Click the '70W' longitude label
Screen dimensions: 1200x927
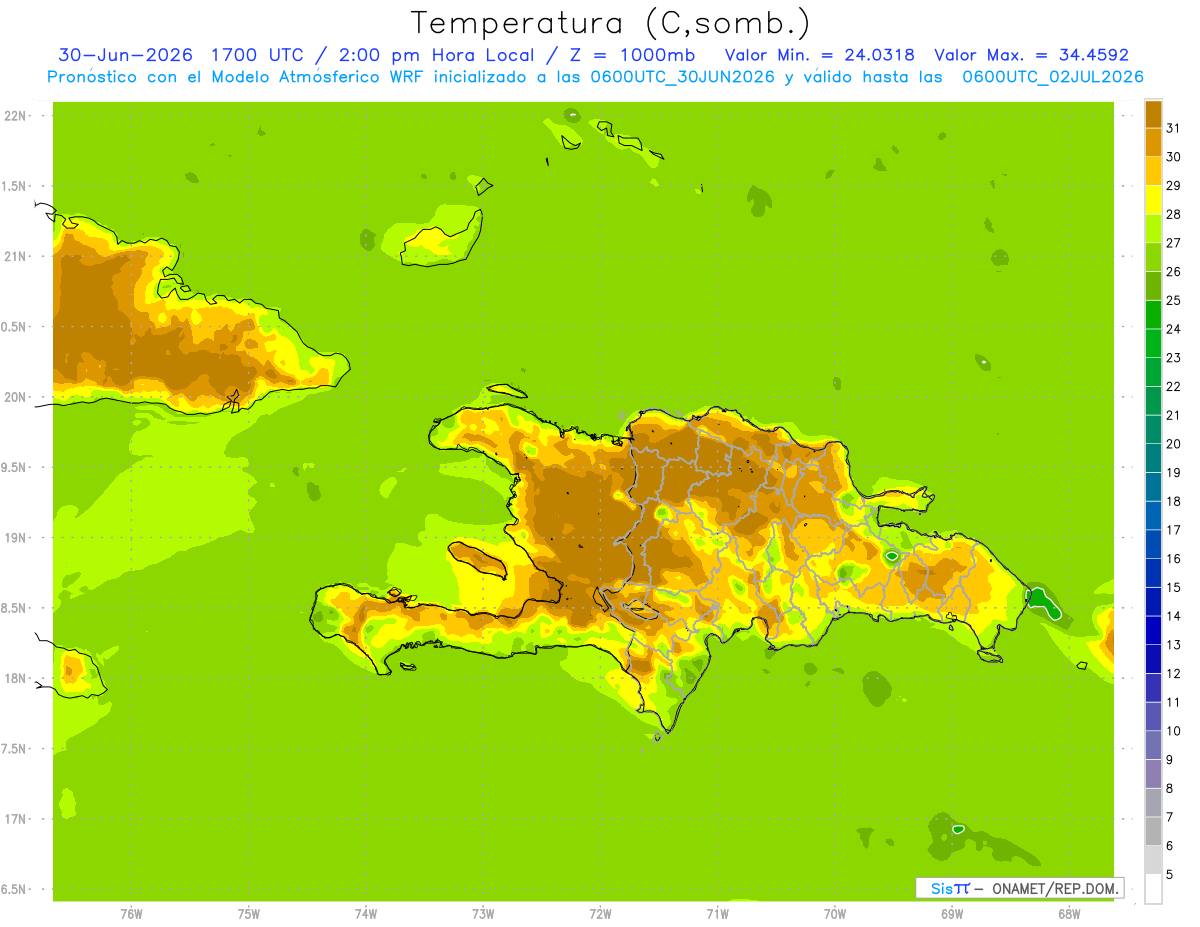click(835, 914)
